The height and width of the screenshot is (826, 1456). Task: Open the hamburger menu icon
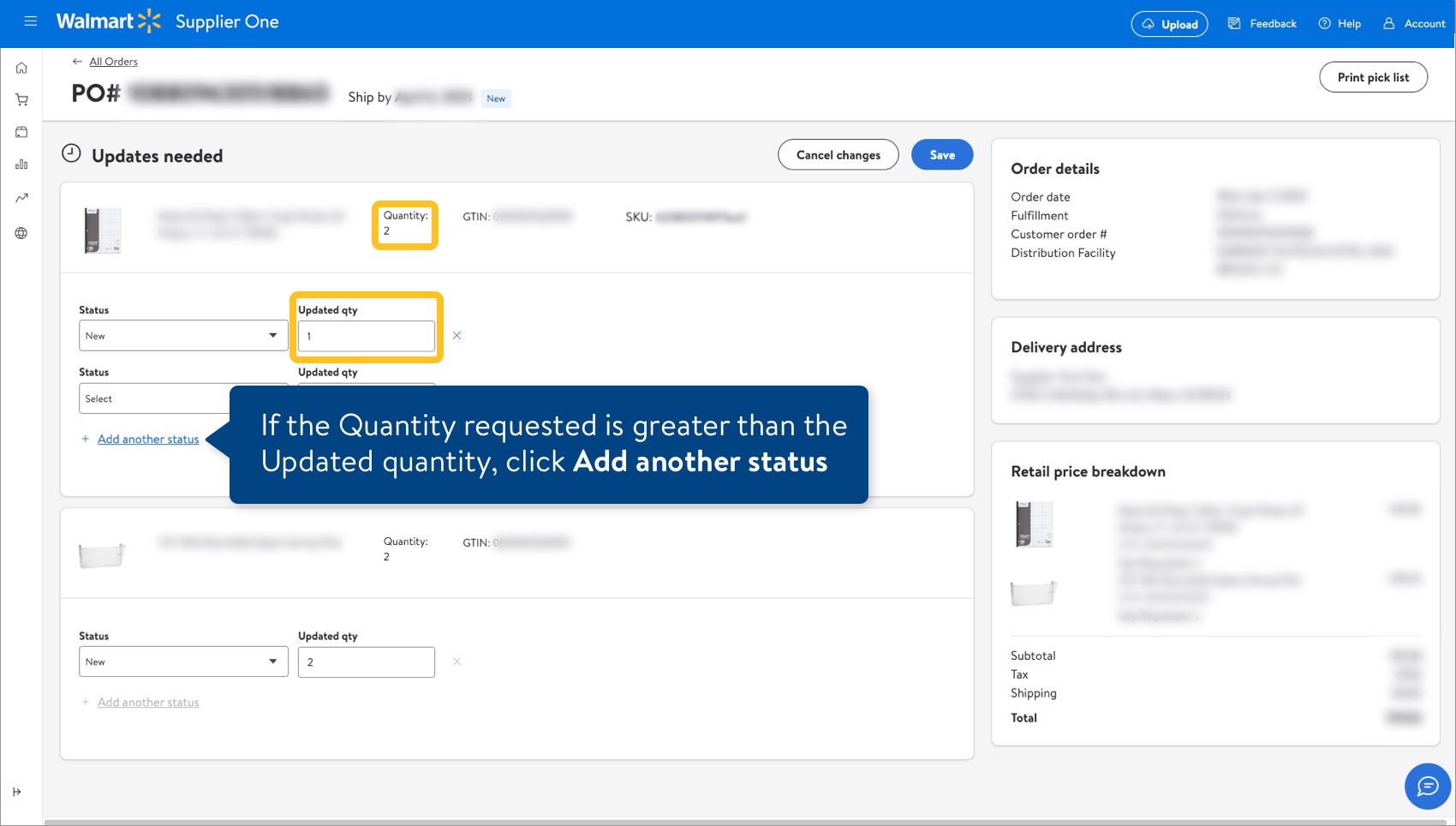30,21
